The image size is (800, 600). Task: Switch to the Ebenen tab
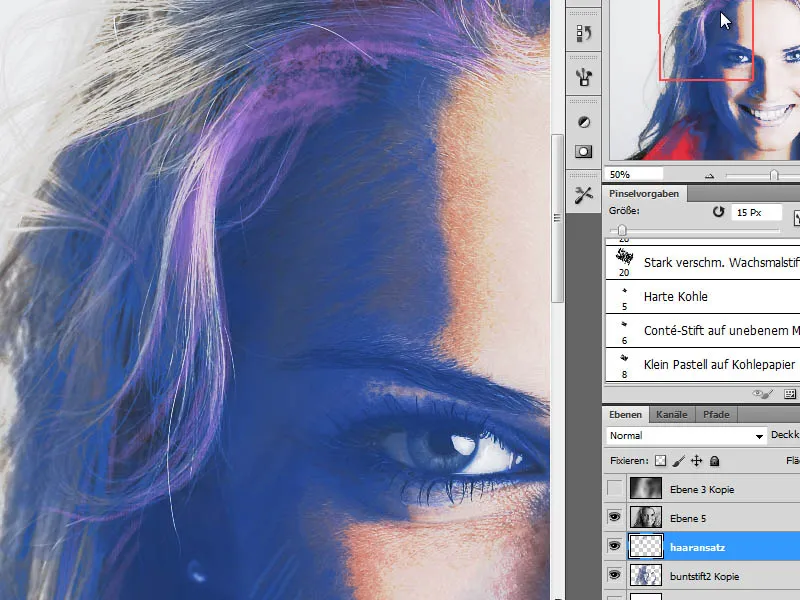626,414
